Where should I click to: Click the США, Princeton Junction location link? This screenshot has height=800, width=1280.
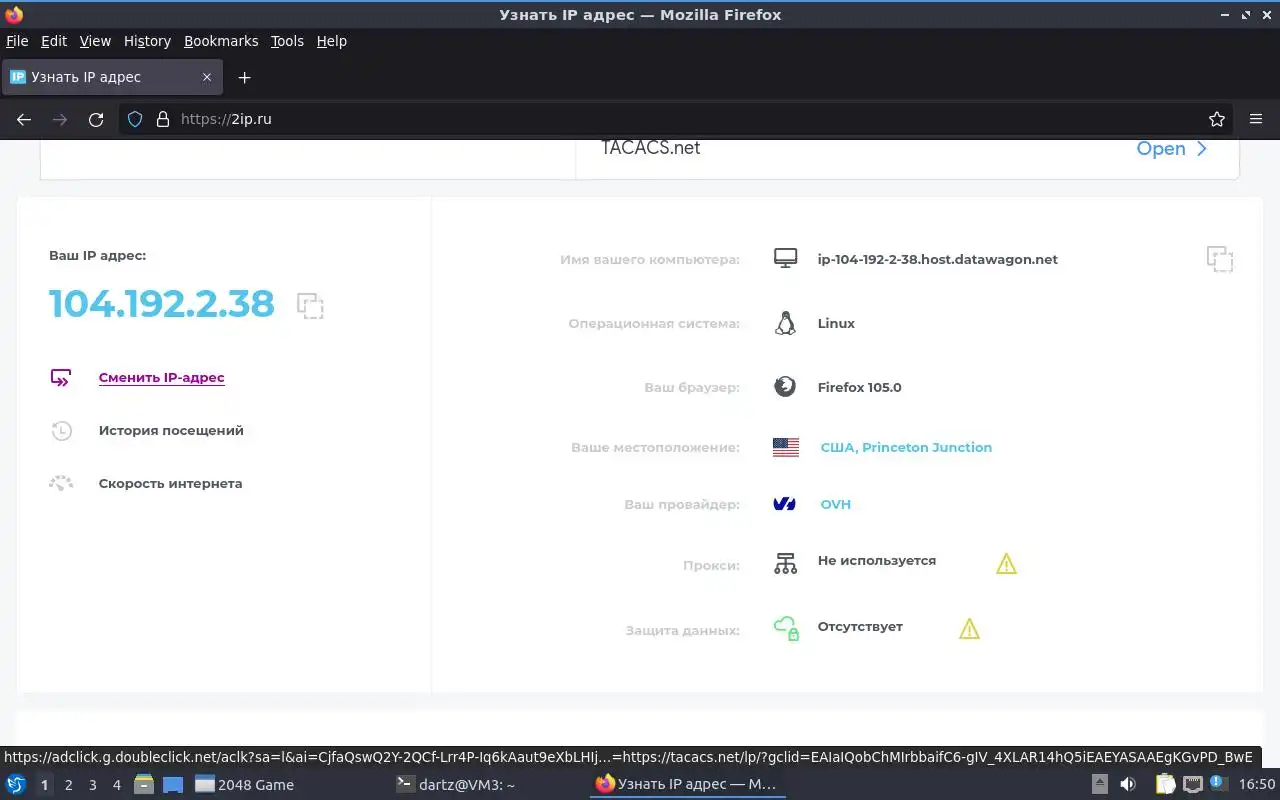(906, 447)
